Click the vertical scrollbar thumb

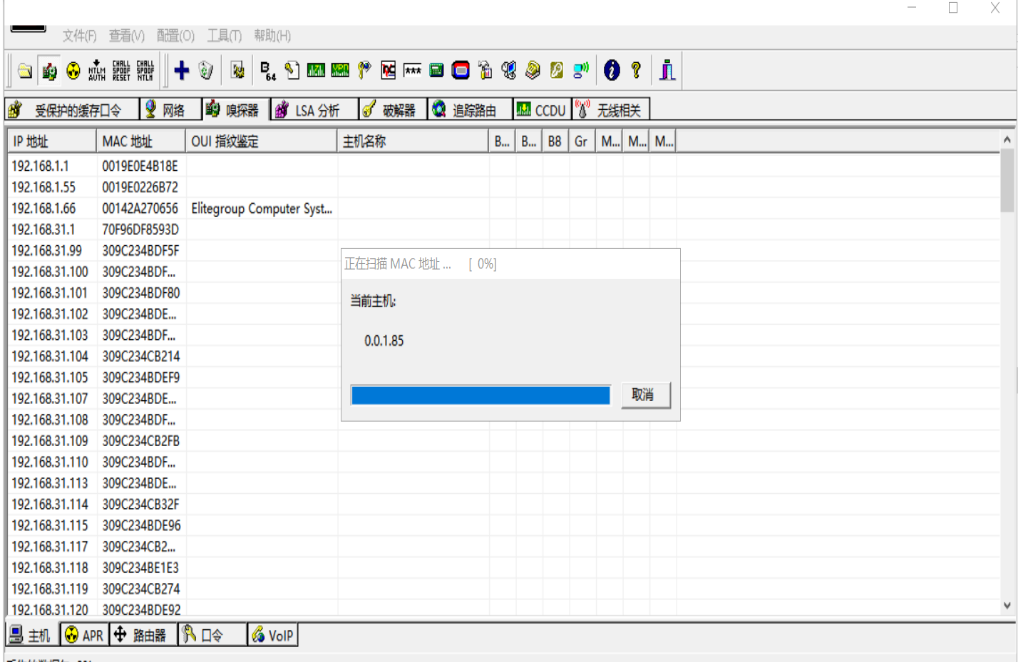[1007, 180]
